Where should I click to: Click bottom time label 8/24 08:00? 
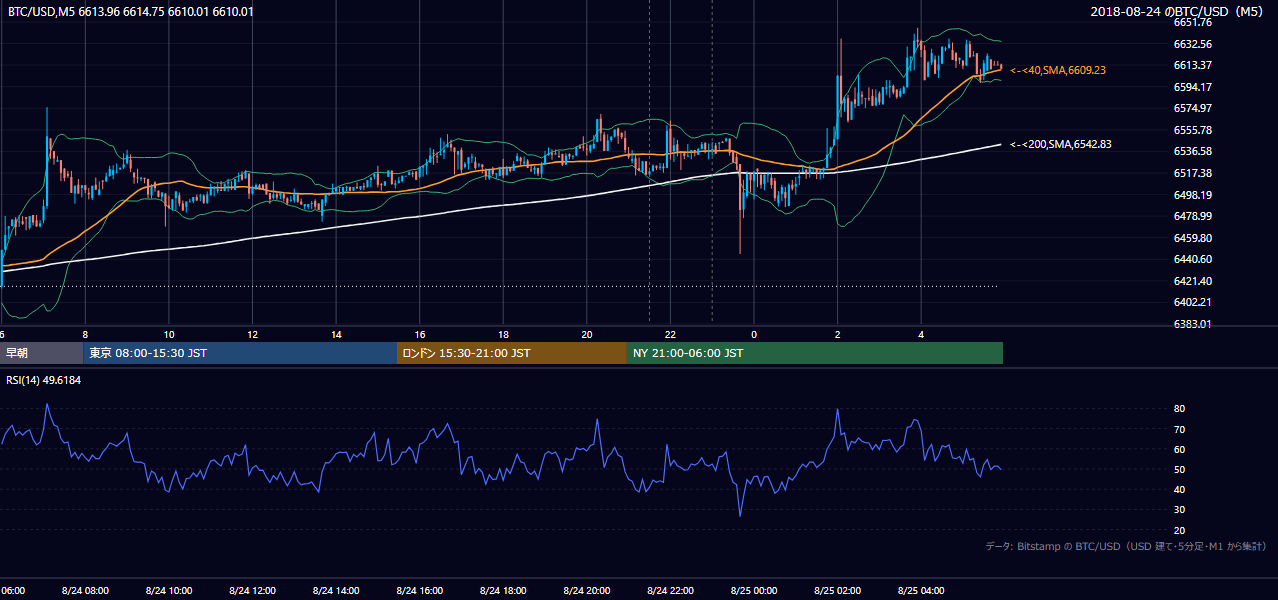click(x=85, y=590)
